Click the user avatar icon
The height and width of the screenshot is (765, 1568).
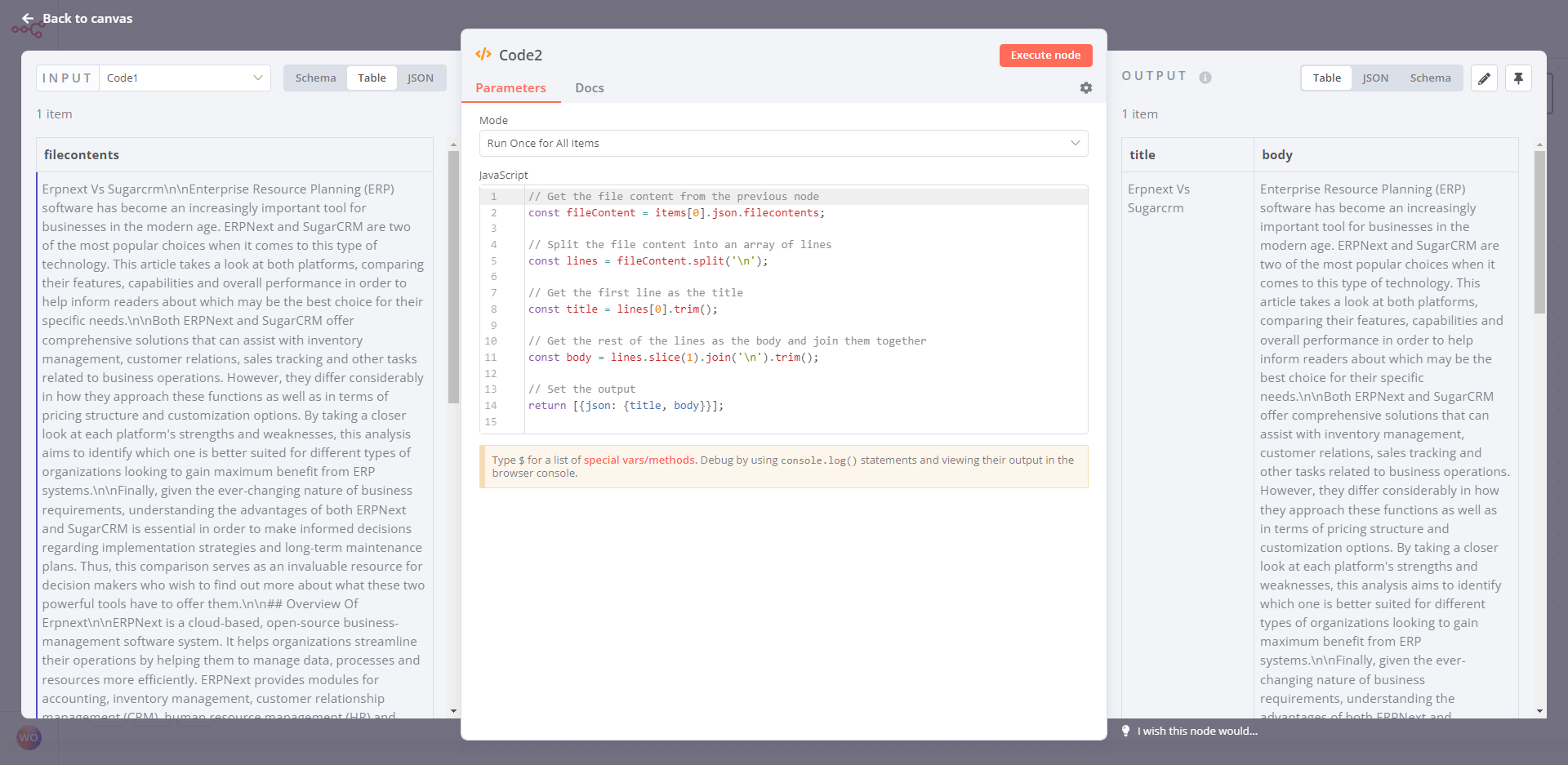[x=29, y=737]
